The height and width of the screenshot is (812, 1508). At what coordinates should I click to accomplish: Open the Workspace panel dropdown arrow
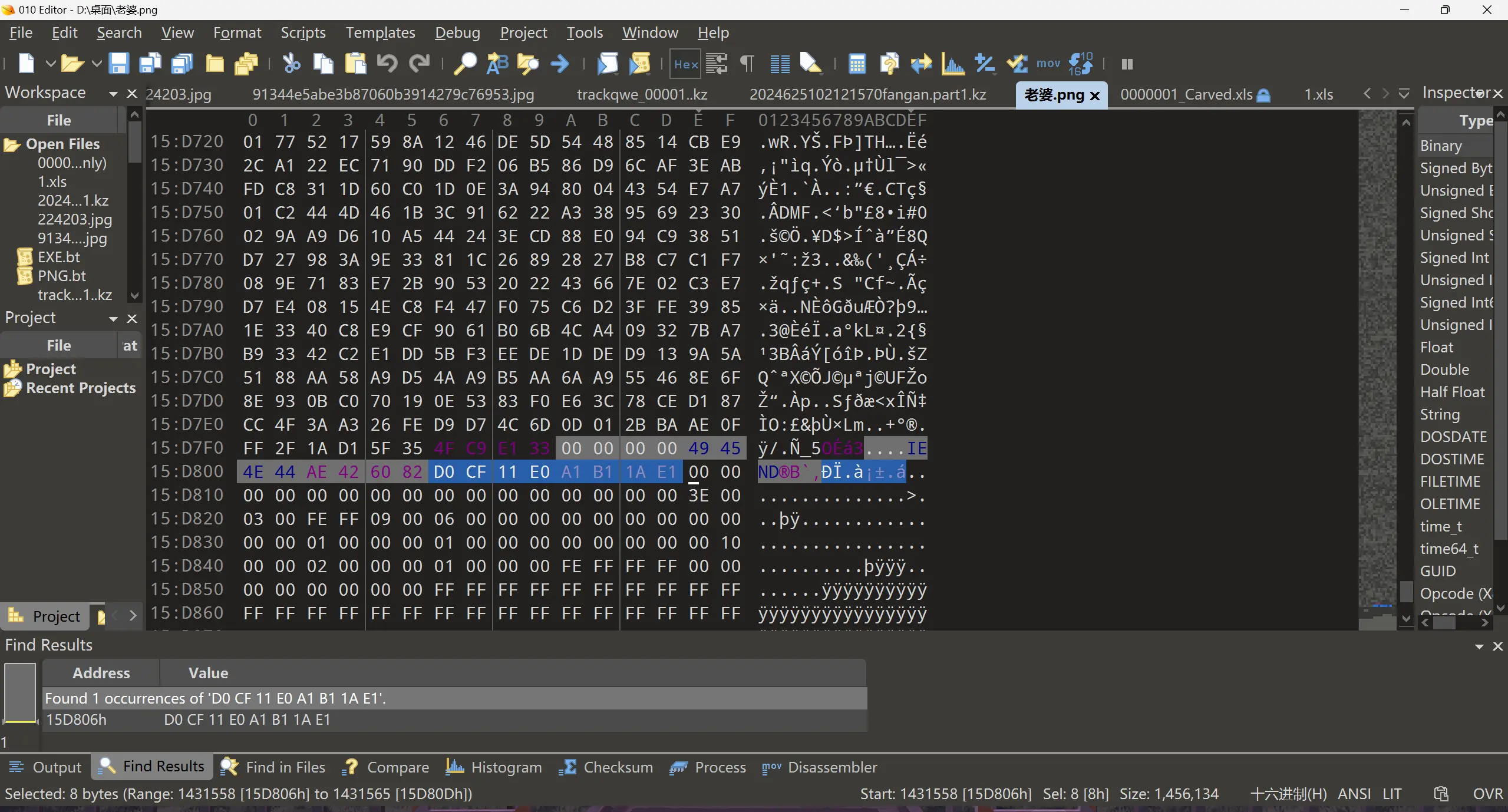(113, 93)
